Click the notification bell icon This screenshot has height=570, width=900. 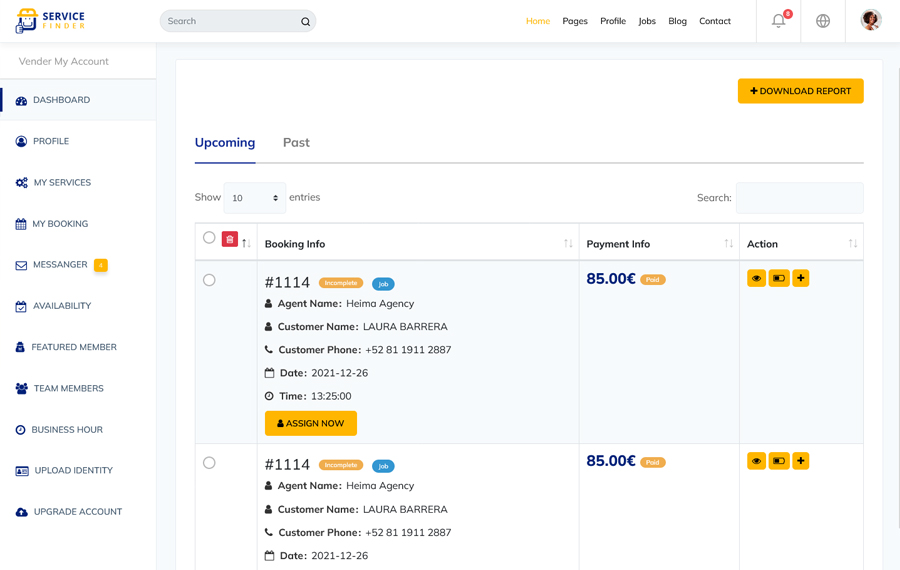coord(778,21)
